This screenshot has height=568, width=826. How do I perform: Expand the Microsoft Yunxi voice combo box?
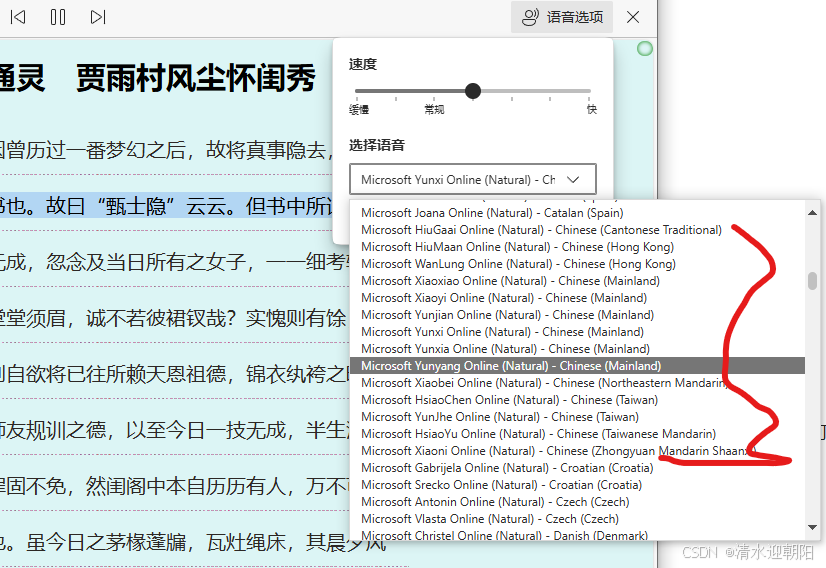[x=473, y=180]
